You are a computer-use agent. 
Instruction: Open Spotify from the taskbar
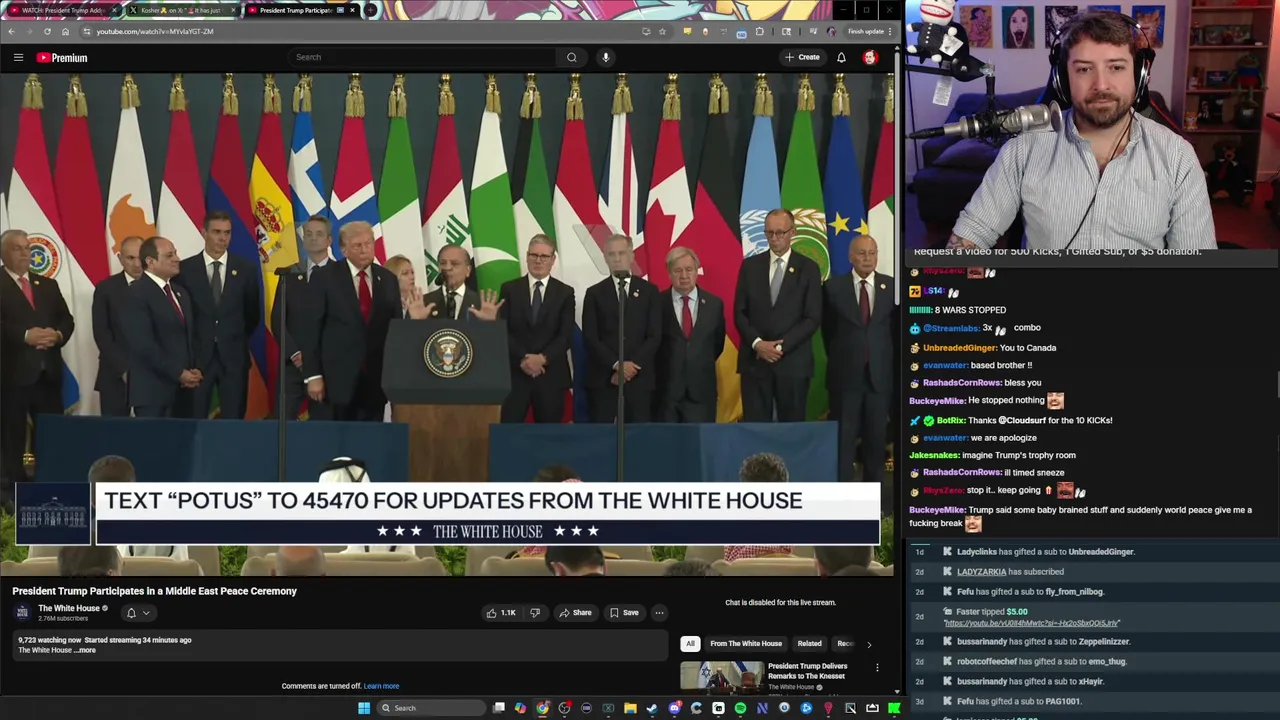coord(740,708)
